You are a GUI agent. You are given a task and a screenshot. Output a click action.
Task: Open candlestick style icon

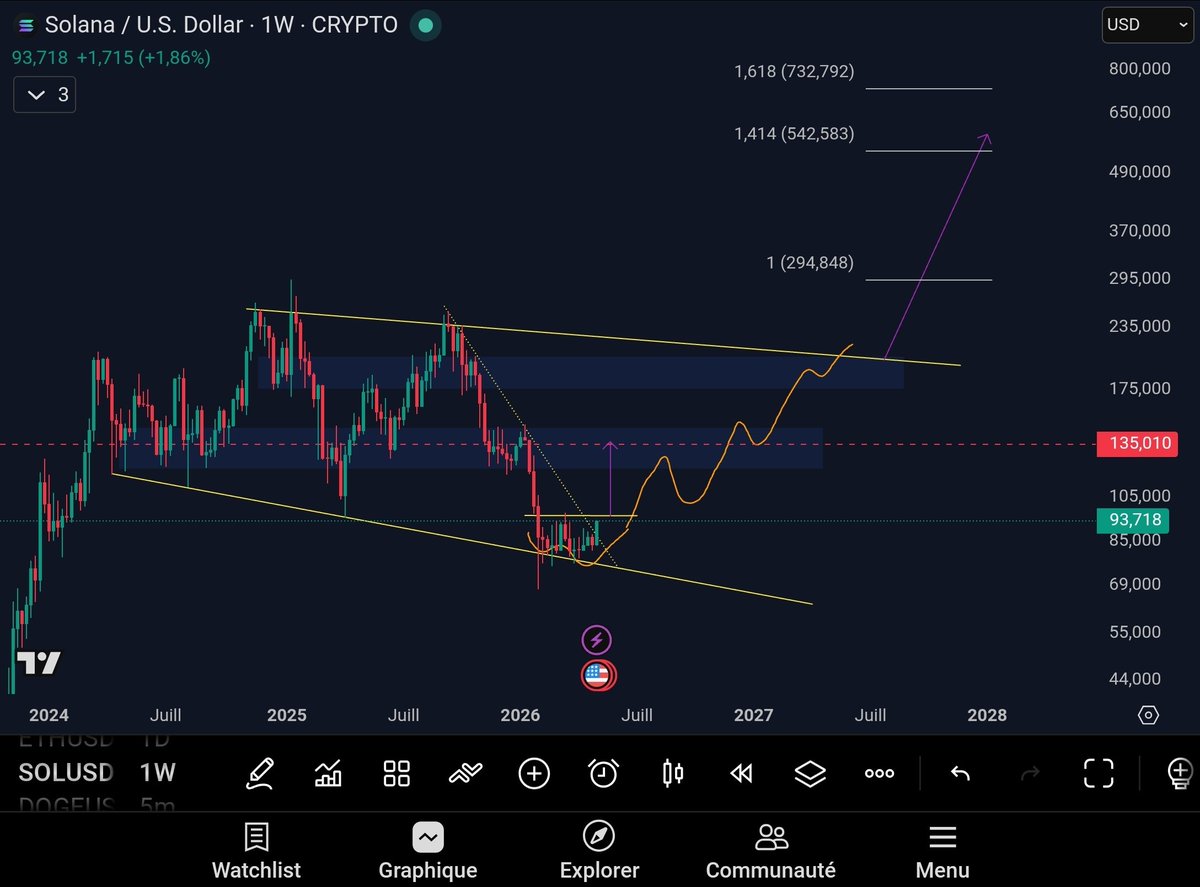pyautogui.click(x=673, y=773)
